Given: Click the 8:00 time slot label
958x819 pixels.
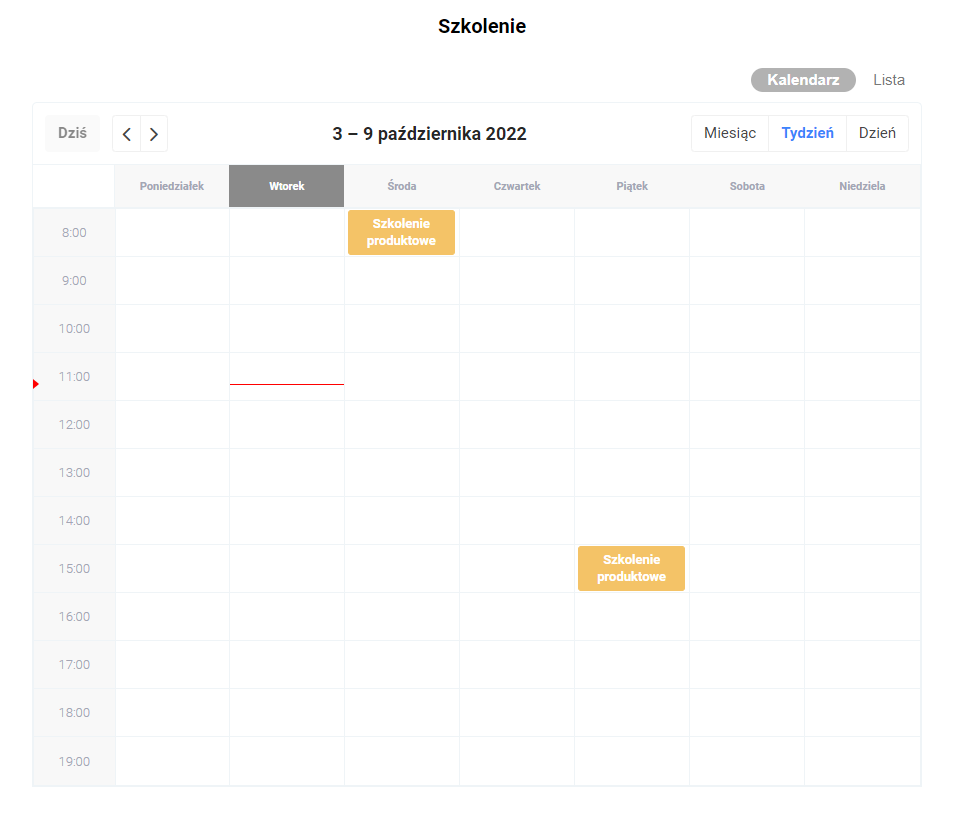Looking at the screenshot, I should tap(74, 233).
